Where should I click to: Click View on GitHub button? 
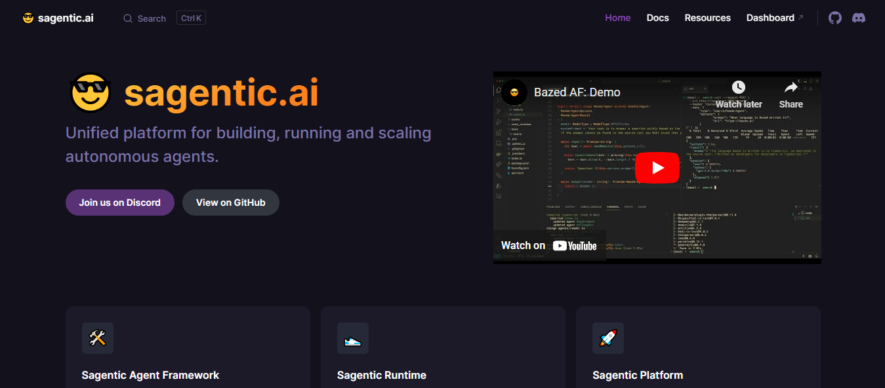pos(230,202)
